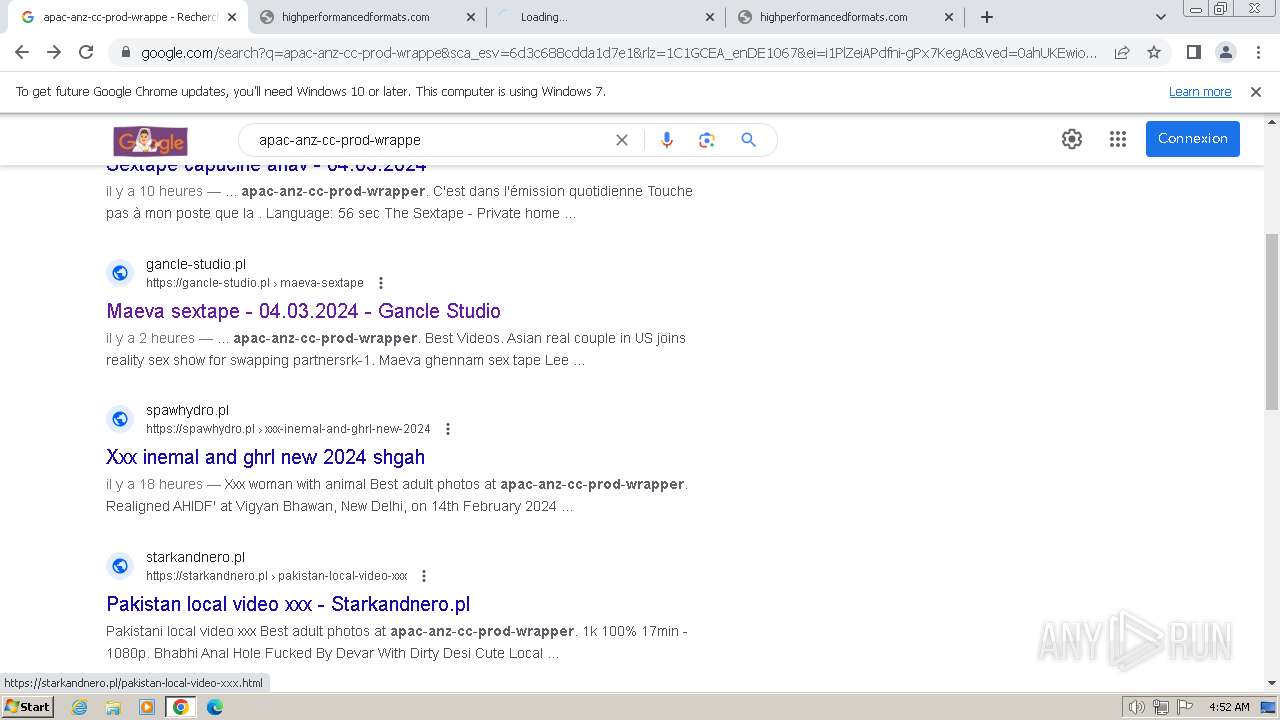Viewport: 1280px width, 720px height.
Task: Open site information padlock icon
Action: (x=124, y=53)
